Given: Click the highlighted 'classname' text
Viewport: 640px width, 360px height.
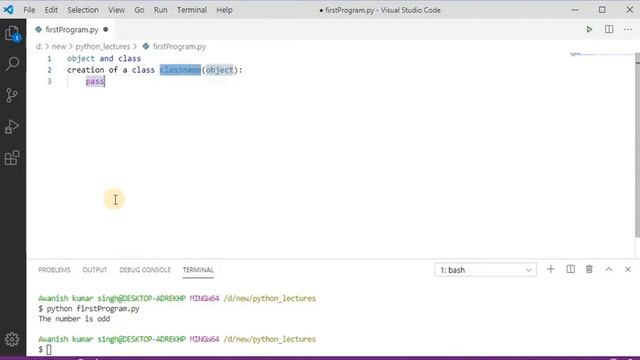Looking at the screenshot, I should pyautogui.click(x=180, y=70).
